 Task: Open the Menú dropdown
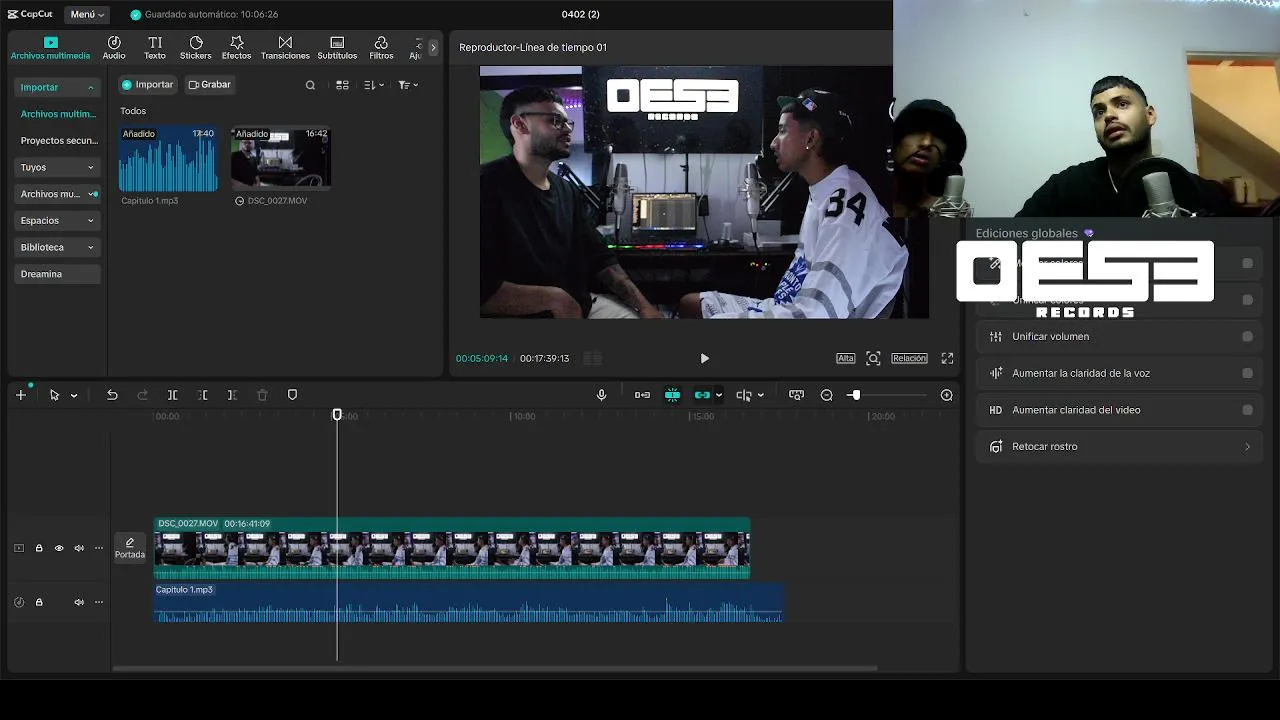click(87, 15)
